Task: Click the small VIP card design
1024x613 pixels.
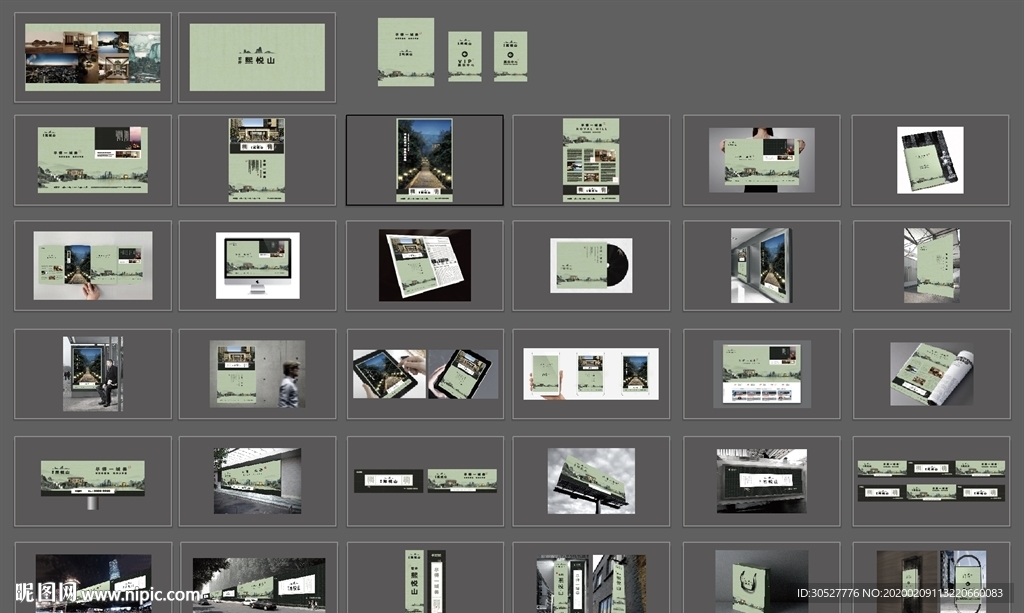Action: tap(464, 56)
